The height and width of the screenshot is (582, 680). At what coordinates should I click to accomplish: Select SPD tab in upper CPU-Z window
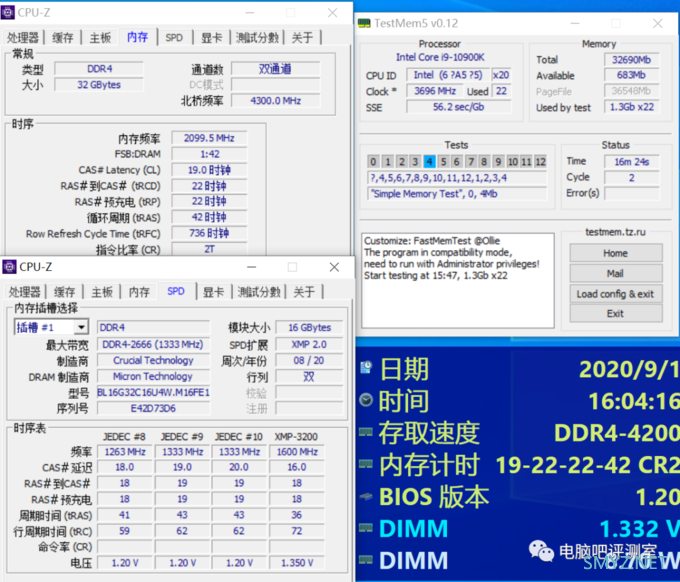[174, 38]
